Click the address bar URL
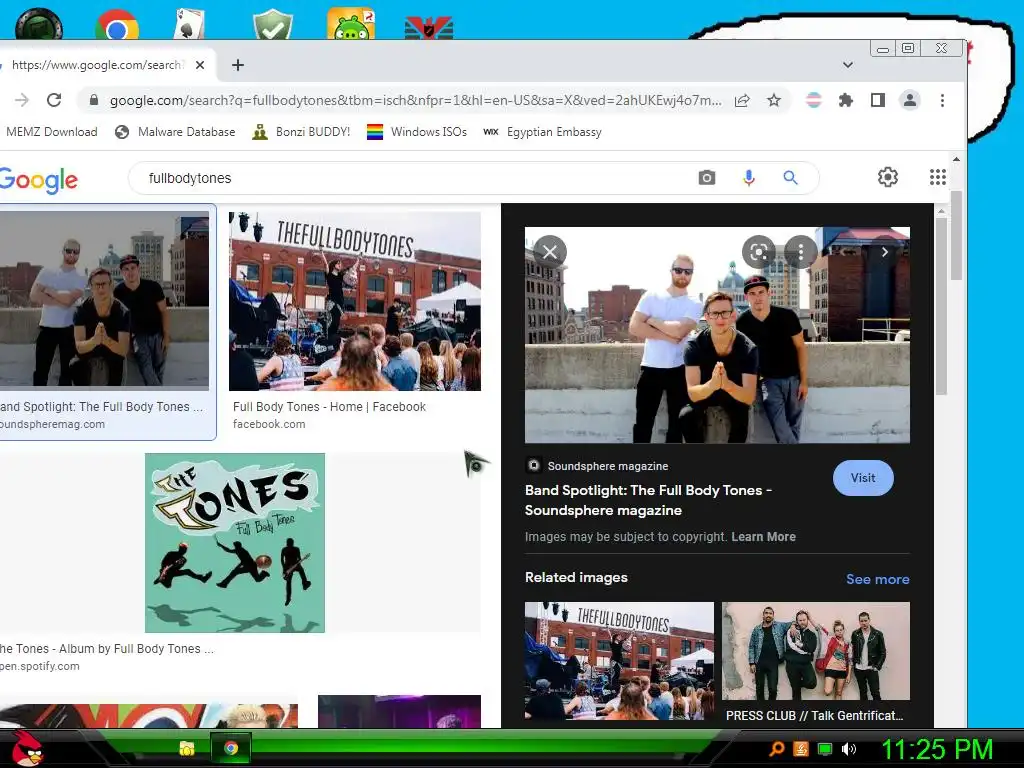 [415, 100]
